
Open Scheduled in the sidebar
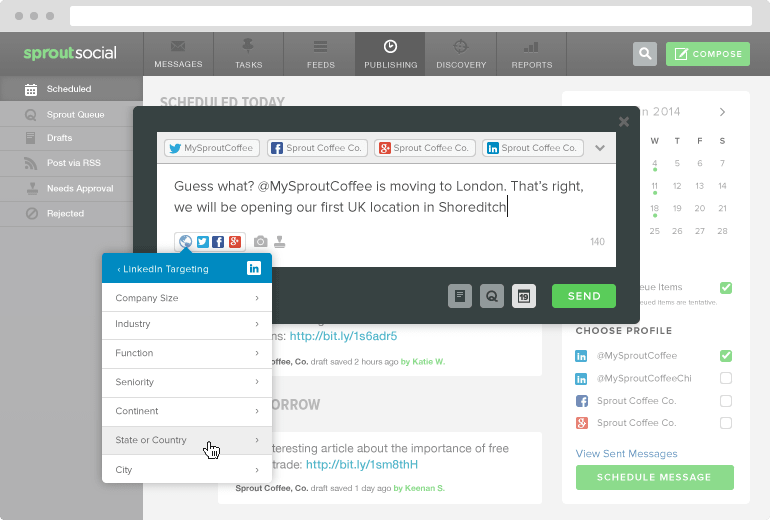pyautogui.click(x=71, y=89)
